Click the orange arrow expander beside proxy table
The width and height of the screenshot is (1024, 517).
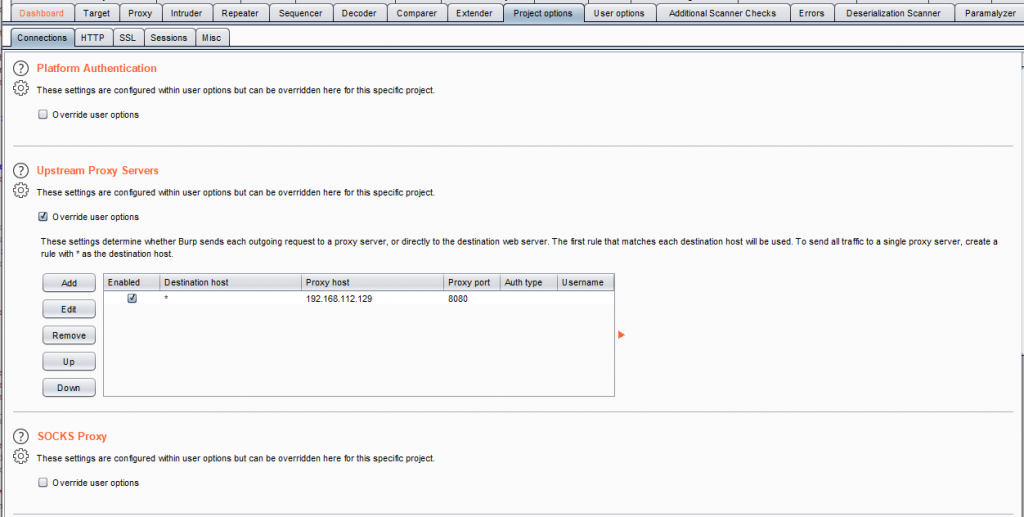621,335
